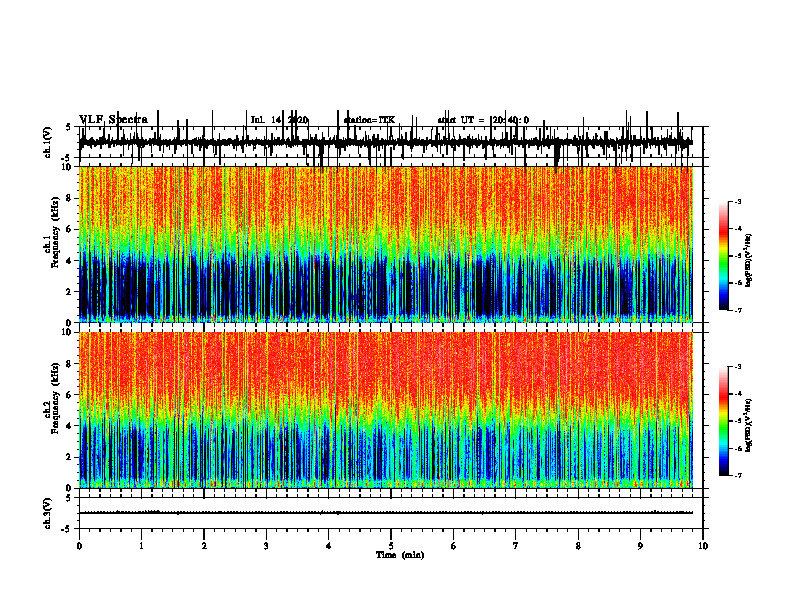
Task: Click the 'ch.1(V)' waveform axis label
Action: (48, 142)
